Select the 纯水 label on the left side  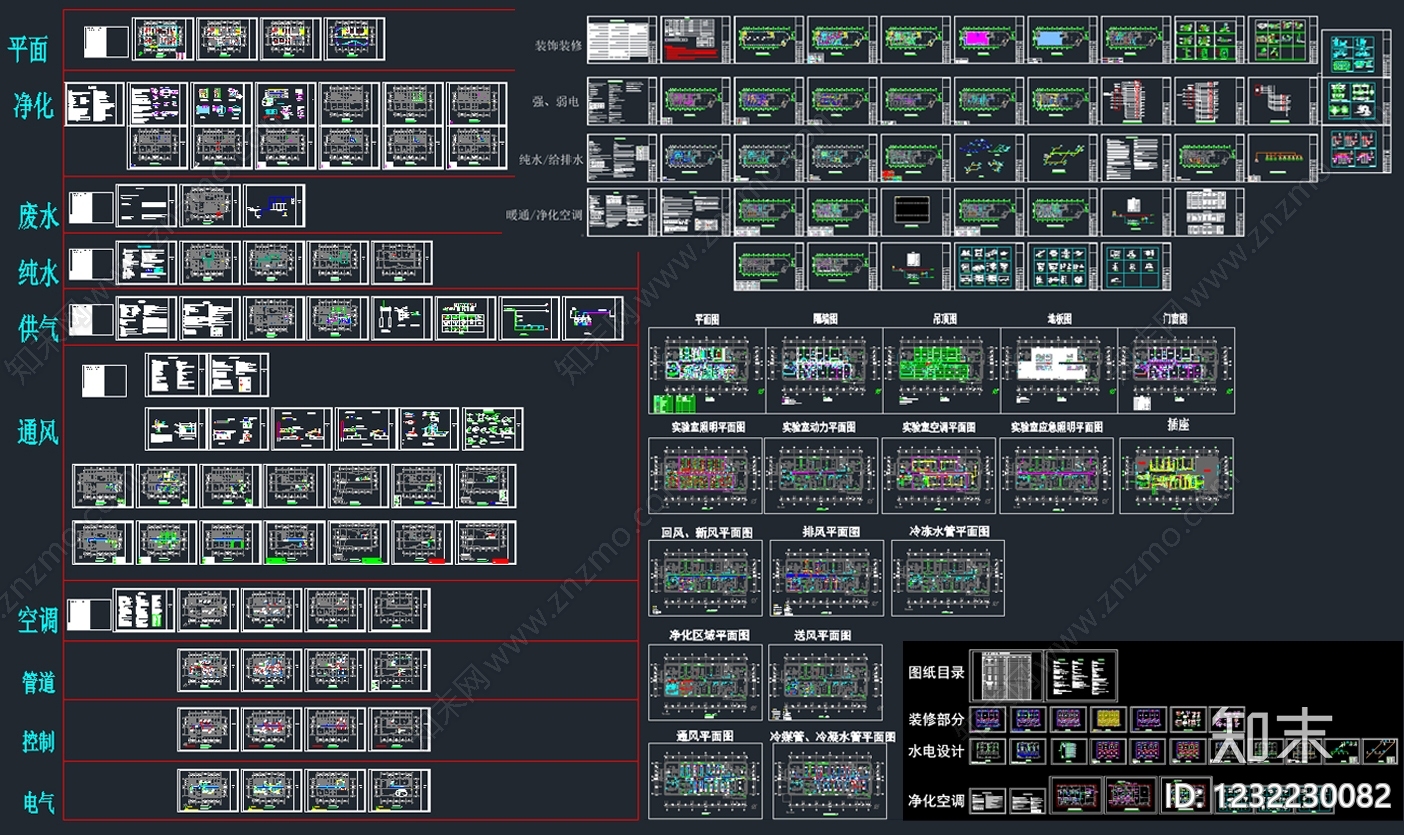(38, 272)
